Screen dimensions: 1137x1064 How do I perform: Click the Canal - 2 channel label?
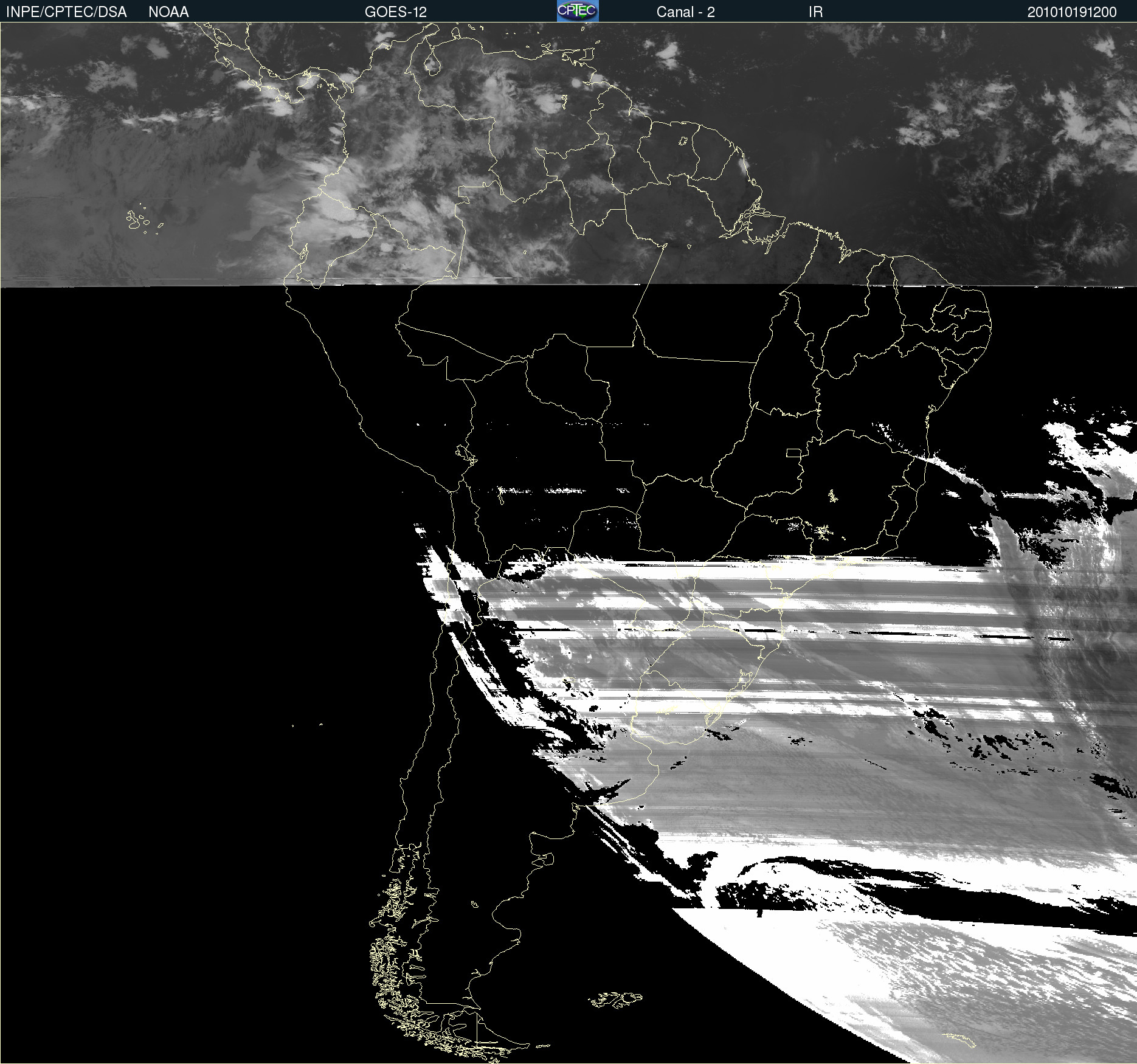pos(685,12)
